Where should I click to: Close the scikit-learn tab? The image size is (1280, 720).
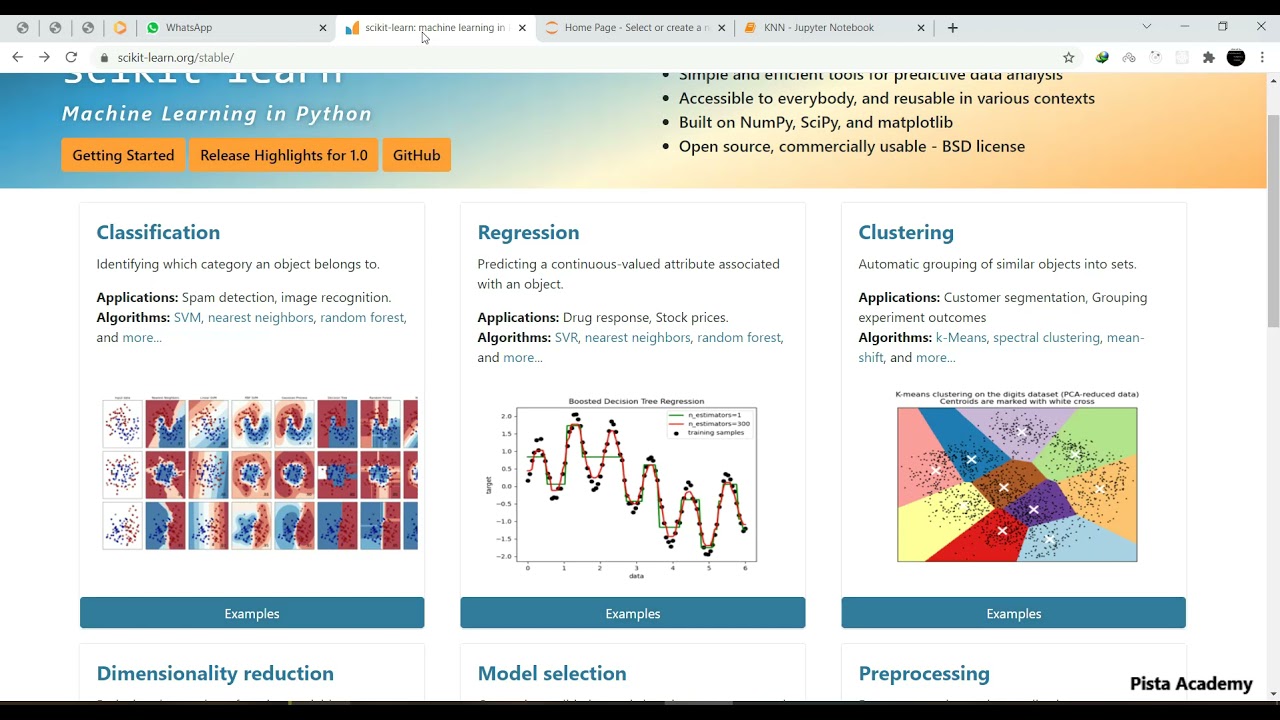click(x=522, y=28)
